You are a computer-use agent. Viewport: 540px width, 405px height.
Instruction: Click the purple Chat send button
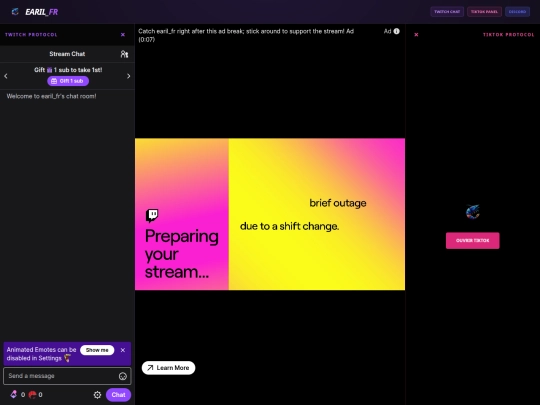(x=118, y=395)
